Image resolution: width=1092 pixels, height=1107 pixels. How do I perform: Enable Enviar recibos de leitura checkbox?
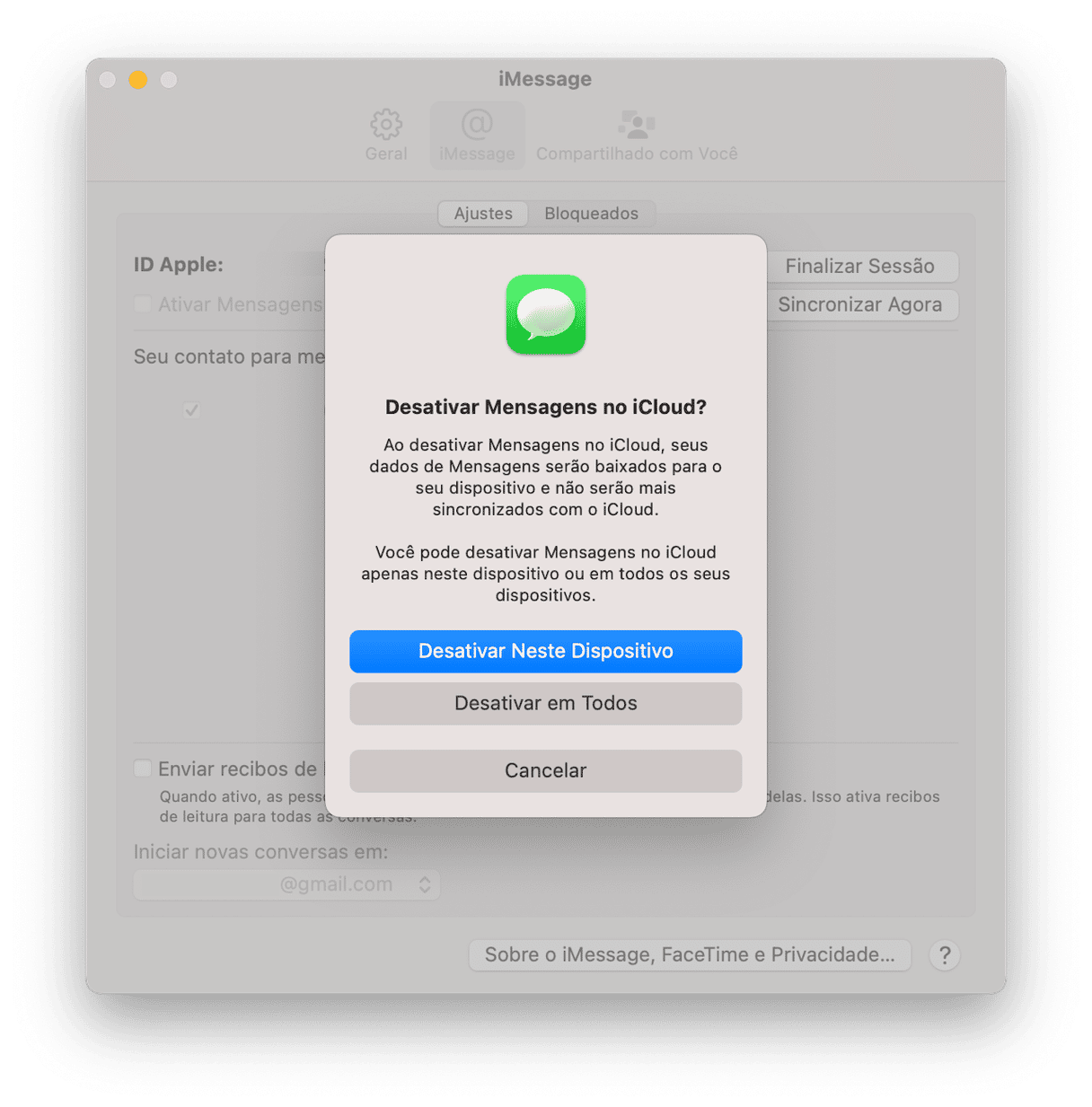pyautogui.click(x=143, y=769)
